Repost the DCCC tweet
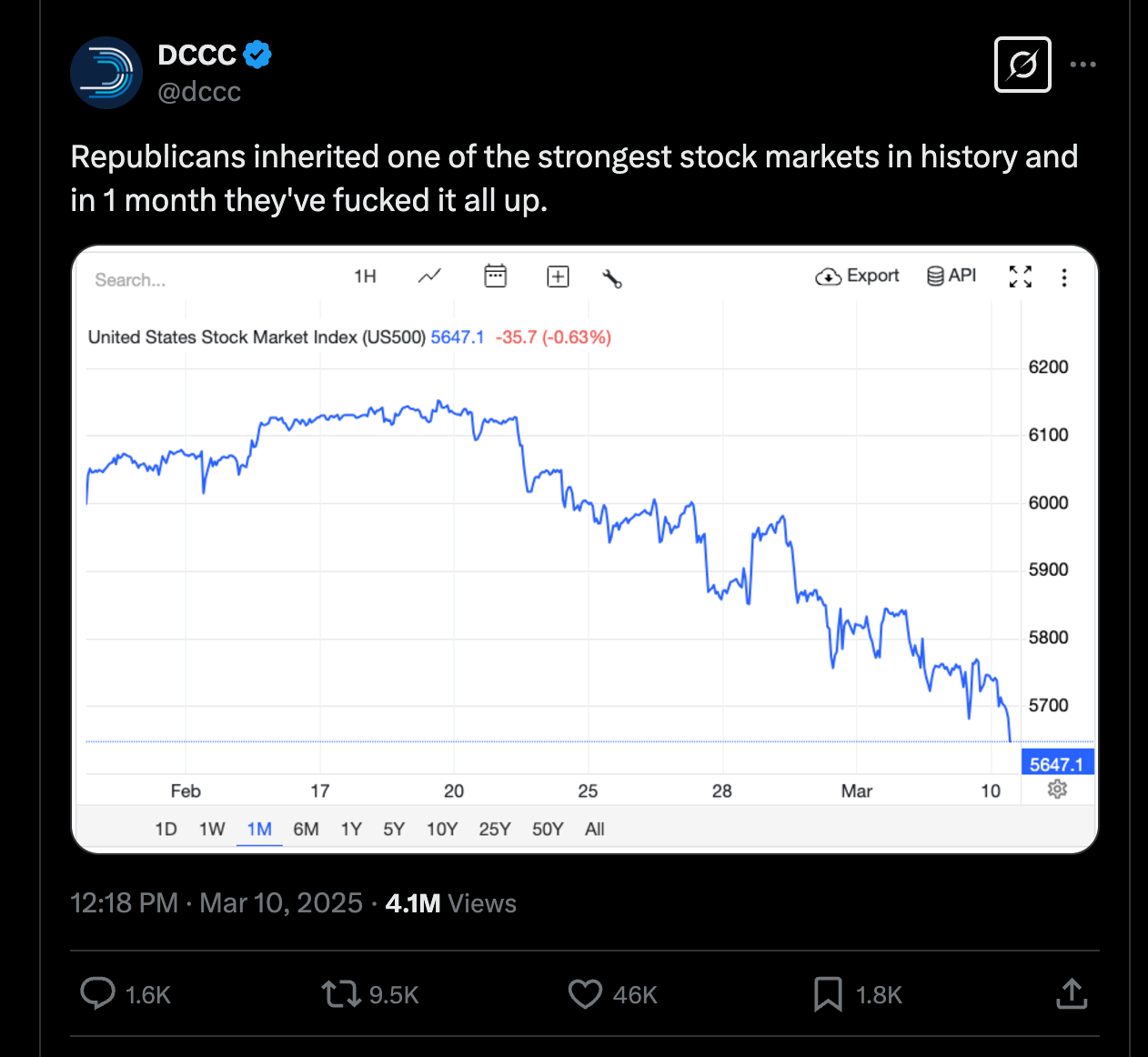 pyautogui.click(x=340, y=994)
